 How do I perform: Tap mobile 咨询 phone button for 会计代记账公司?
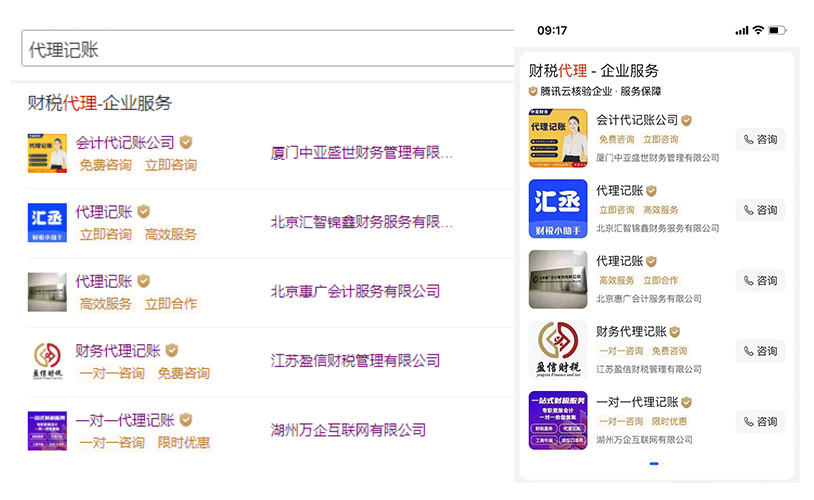pos(761,140)
